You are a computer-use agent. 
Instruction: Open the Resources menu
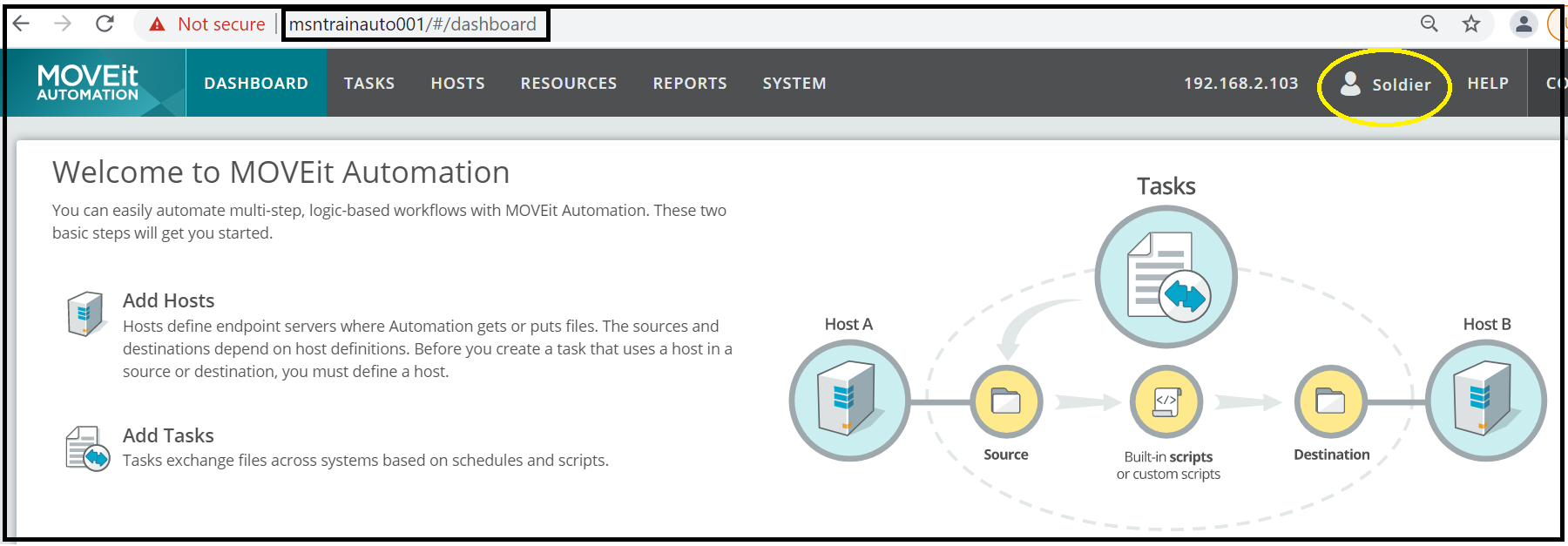tap(569, 83)
